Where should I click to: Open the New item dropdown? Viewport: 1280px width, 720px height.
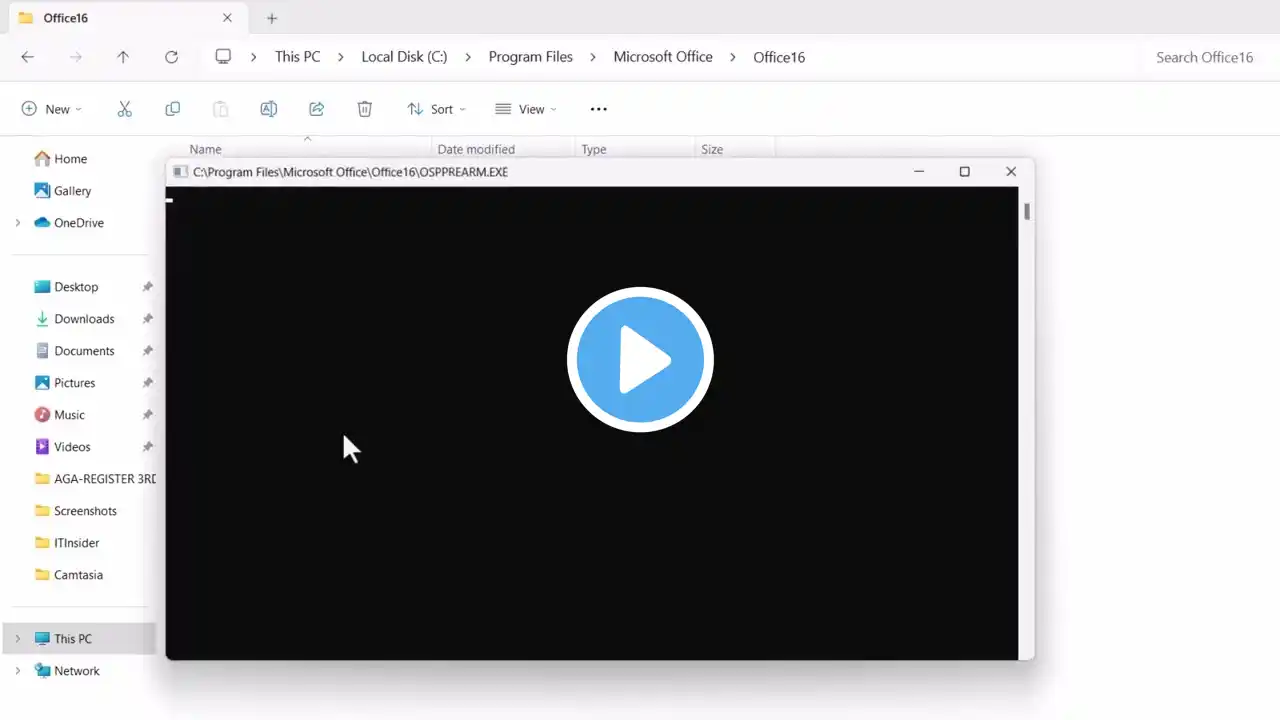point(52,109)
